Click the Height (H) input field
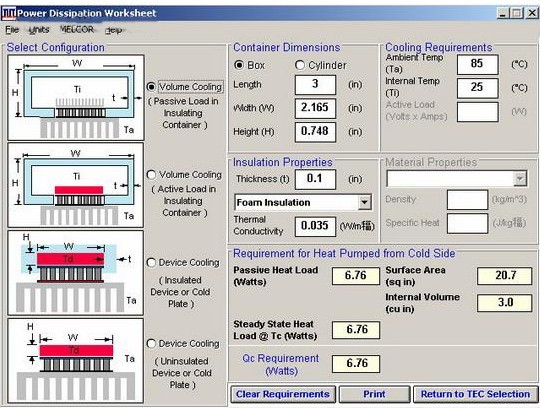 [315, 132]
